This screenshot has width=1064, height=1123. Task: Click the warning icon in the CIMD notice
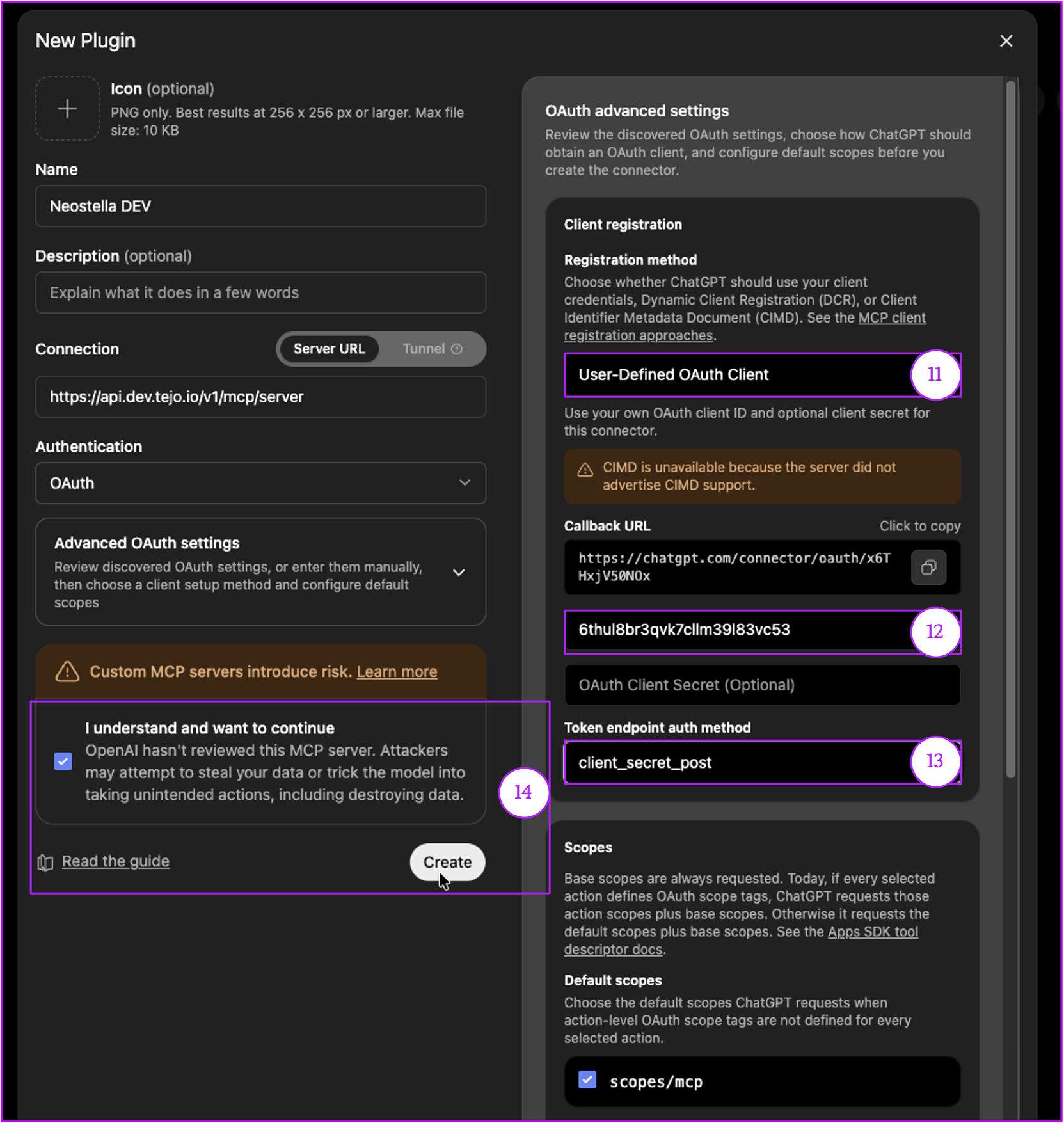585,470
